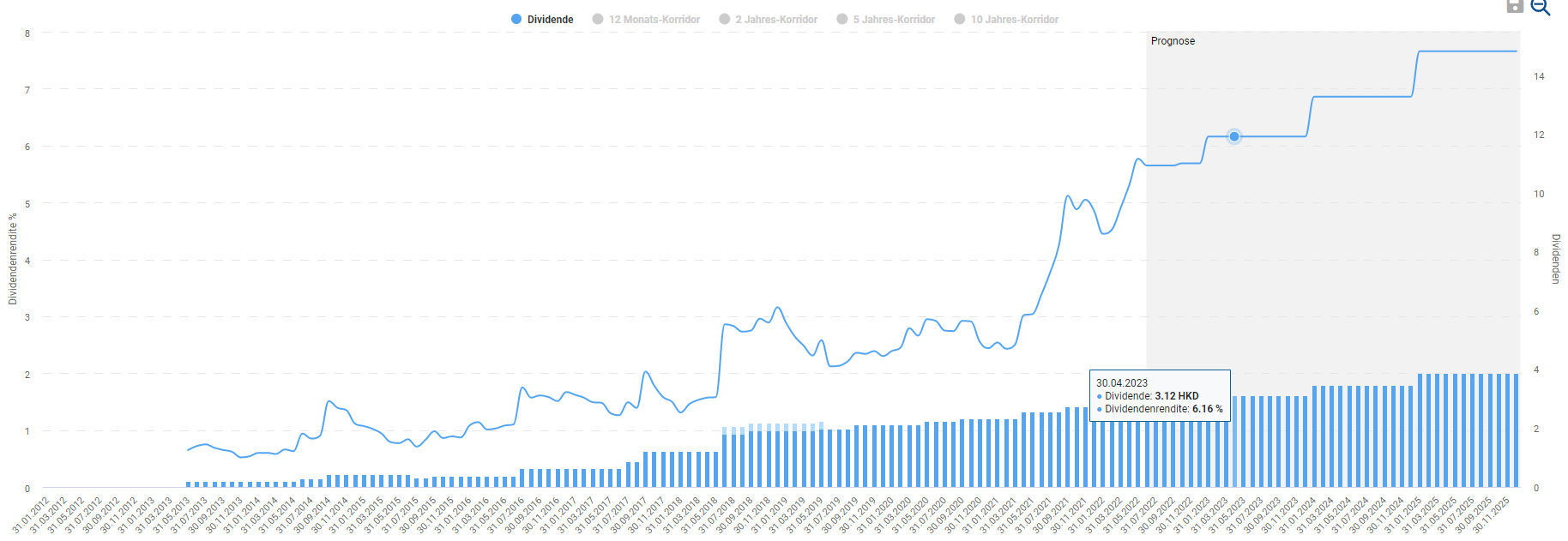Enable the 12 Monats-Korridor series label
Viewport: 1568px width, 541px height.
click(x=654, y=19)
